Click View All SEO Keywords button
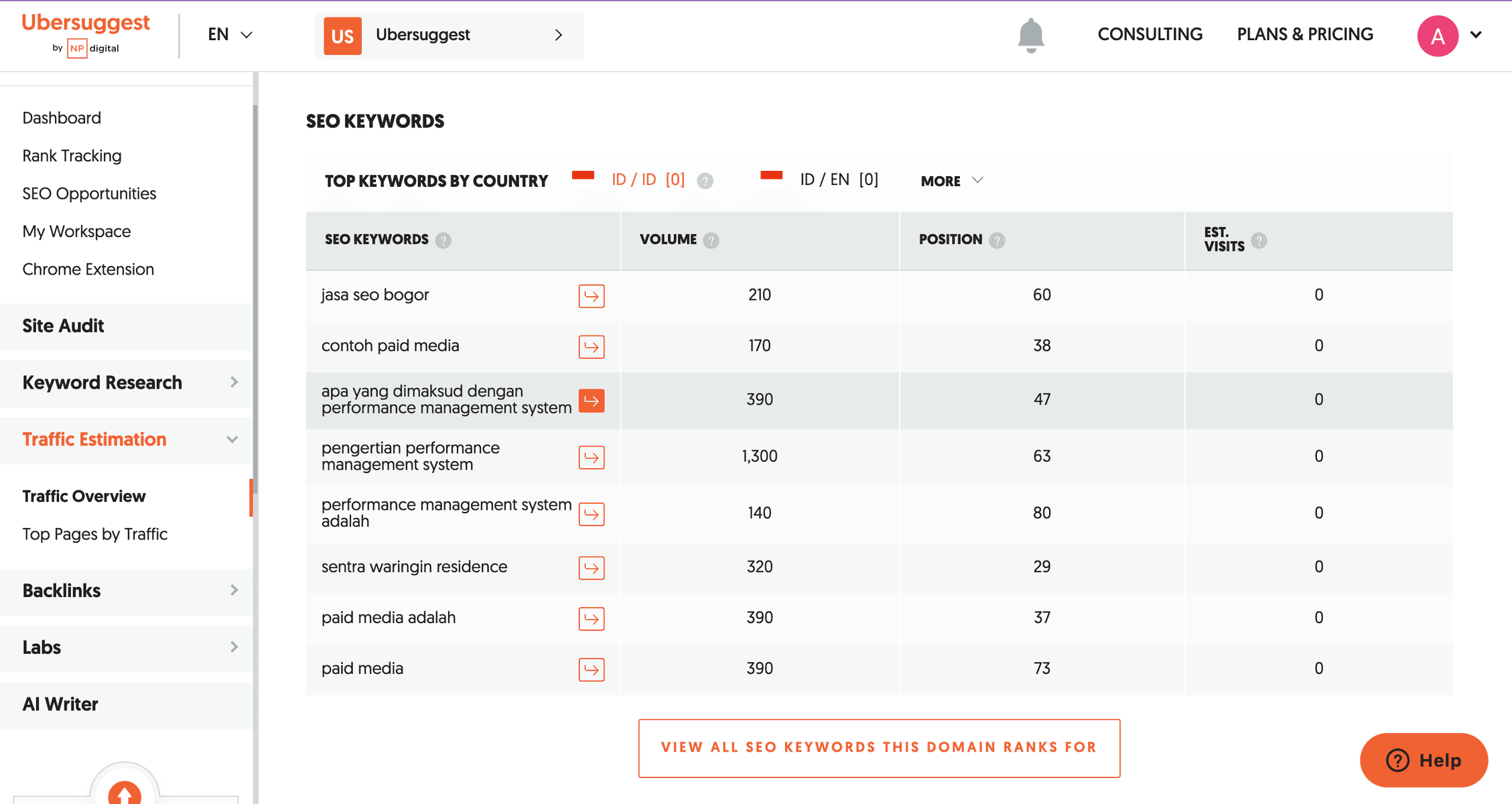The height and width of the screenshot is (804, 1512). 879,748
